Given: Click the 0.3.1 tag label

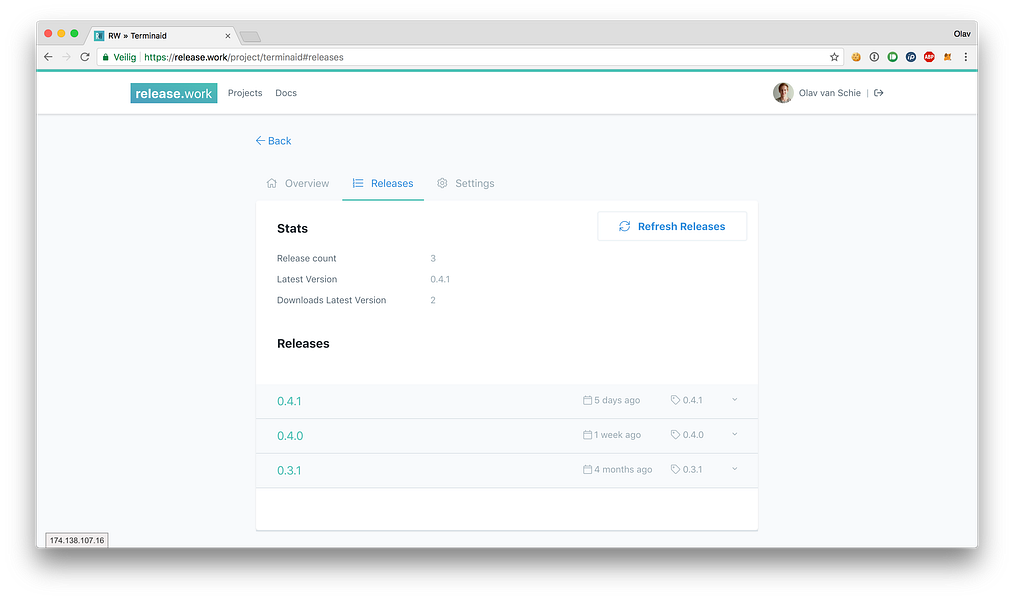Looking at the screenshot, I should coord(686,469).
